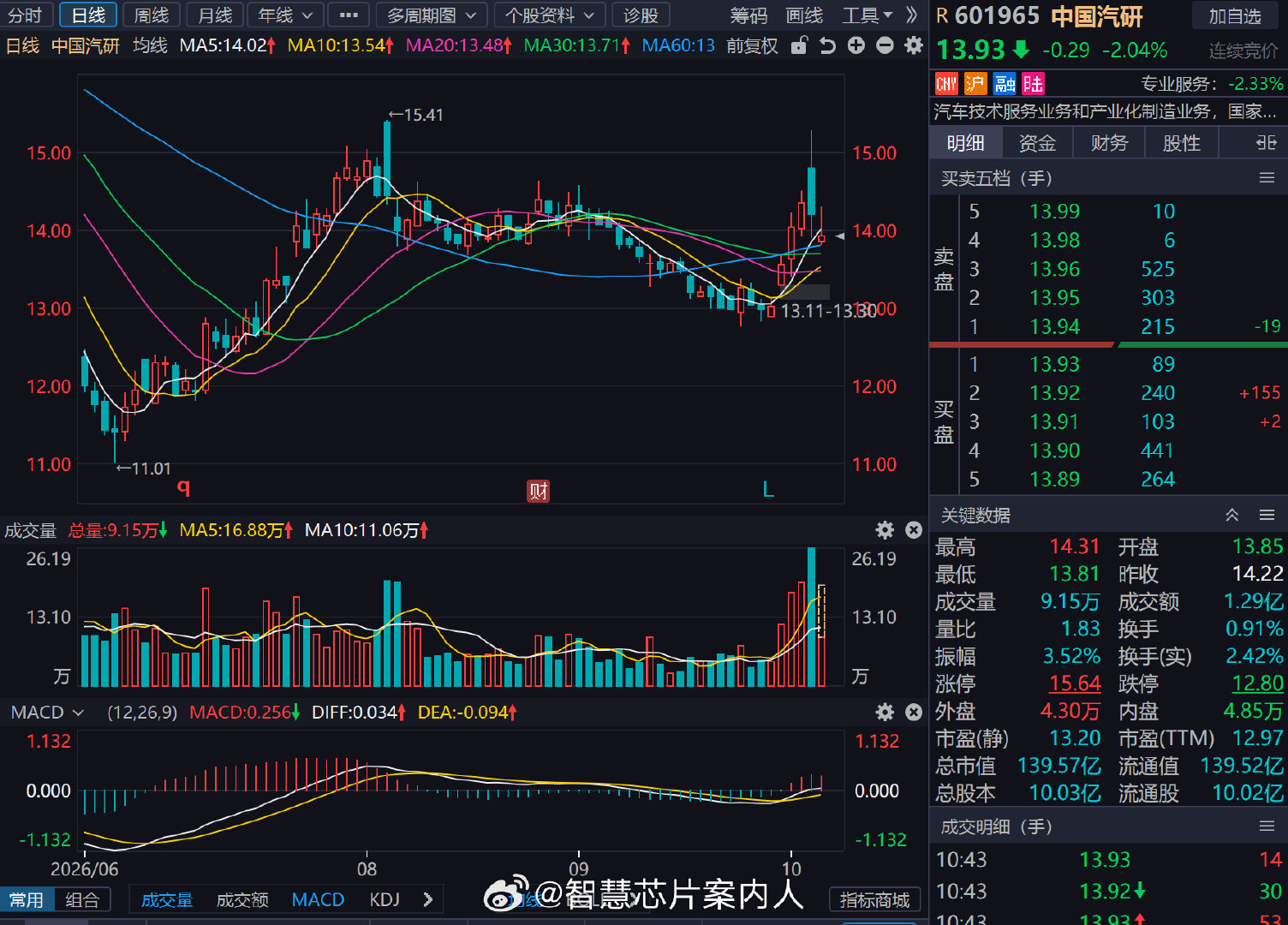Switch to 分时 chart view

pyautogui.click(x=26, y=15)
